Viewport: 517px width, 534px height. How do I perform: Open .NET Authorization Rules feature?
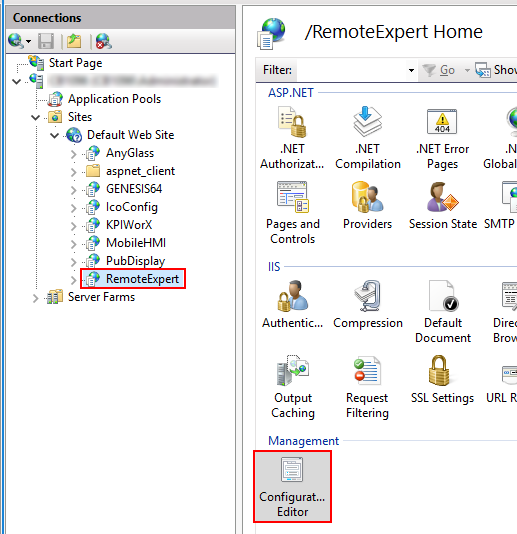click(292, 138)
